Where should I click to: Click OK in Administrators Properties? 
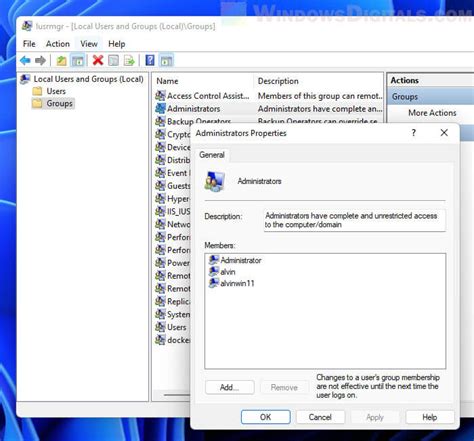[266, 417]
